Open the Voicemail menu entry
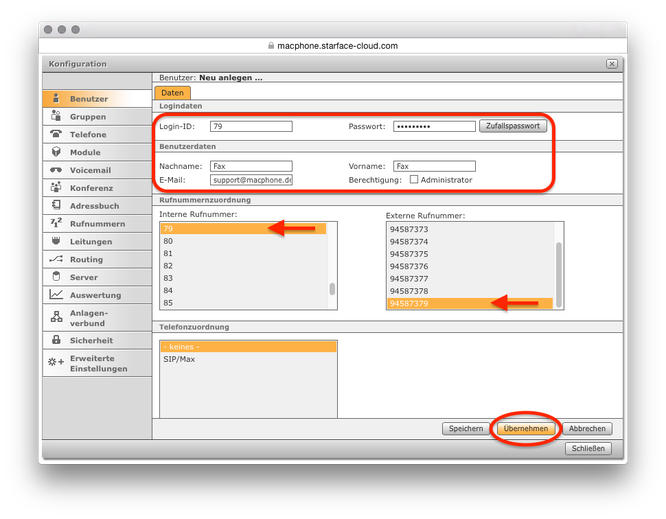The image size is (666, 519). 97,170
